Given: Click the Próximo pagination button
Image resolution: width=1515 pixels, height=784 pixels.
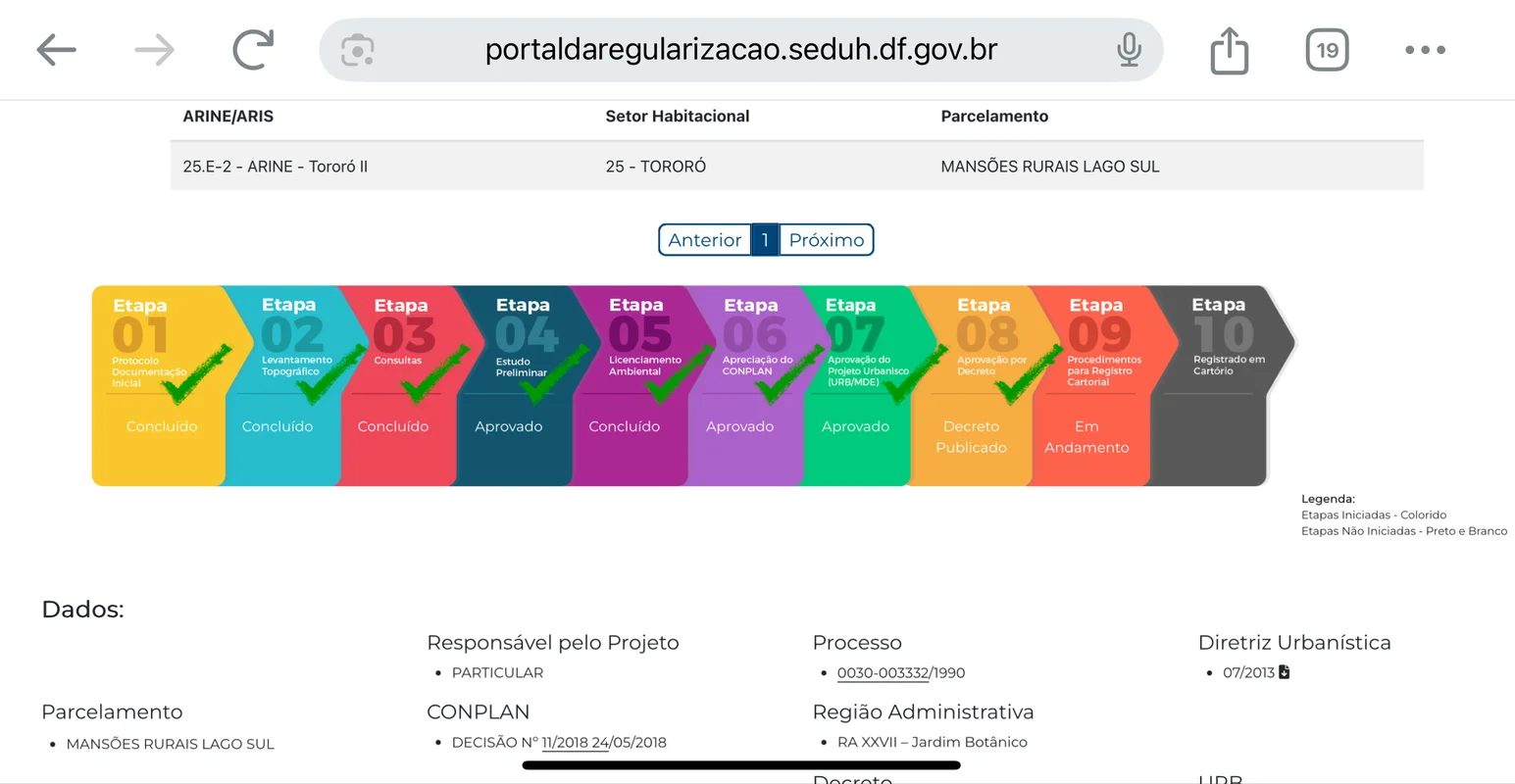Looking at the screenshot, I should [827, 240].
